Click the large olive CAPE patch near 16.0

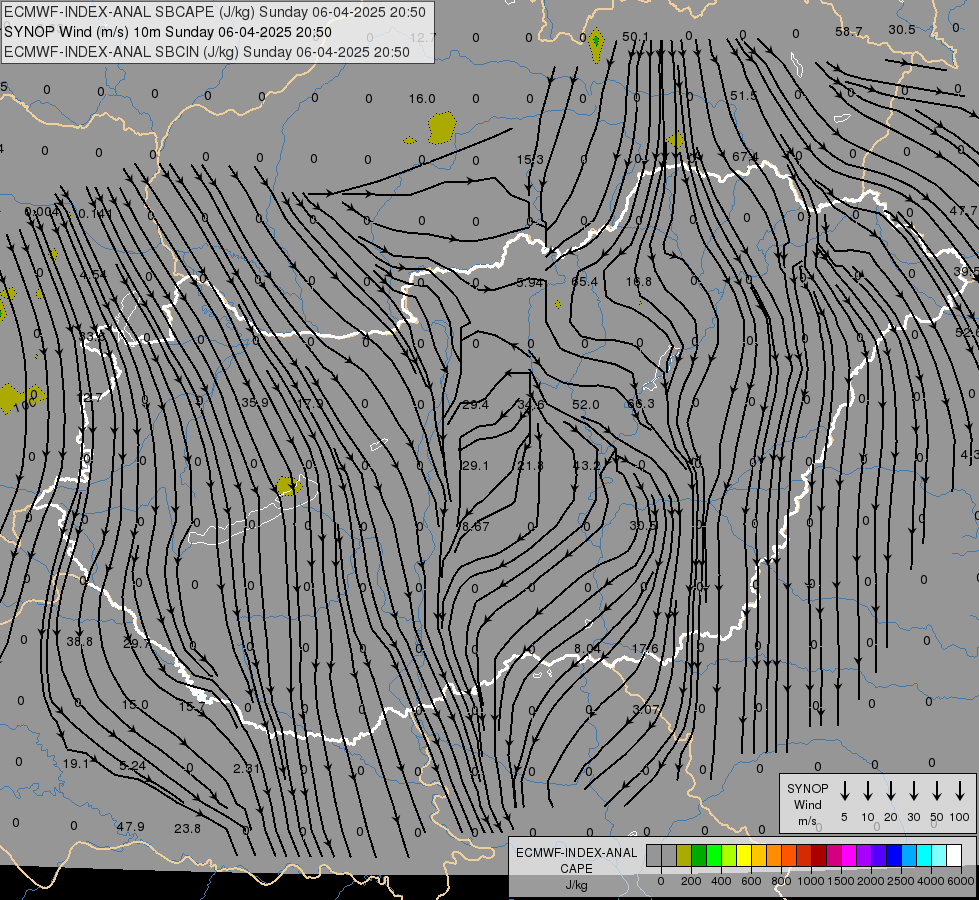[x=441, y=127]
